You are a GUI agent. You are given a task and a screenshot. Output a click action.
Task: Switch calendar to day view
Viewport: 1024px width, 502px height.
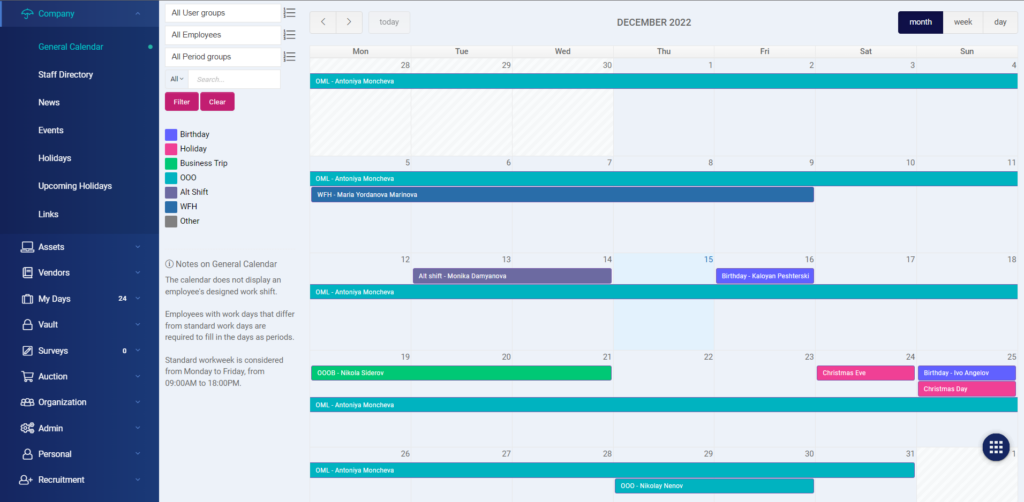[x=1000, y=22]
